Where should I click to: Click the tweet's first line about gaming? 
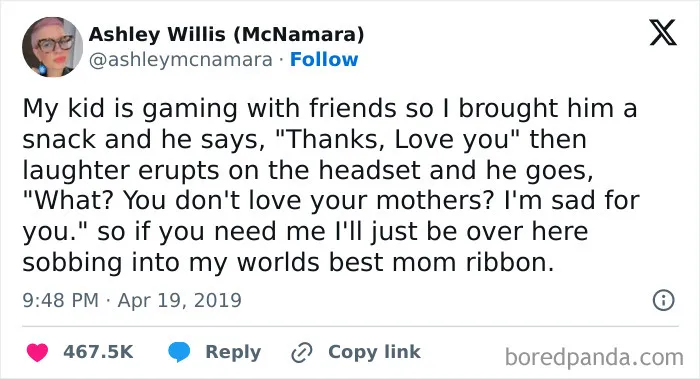[330, 108]
